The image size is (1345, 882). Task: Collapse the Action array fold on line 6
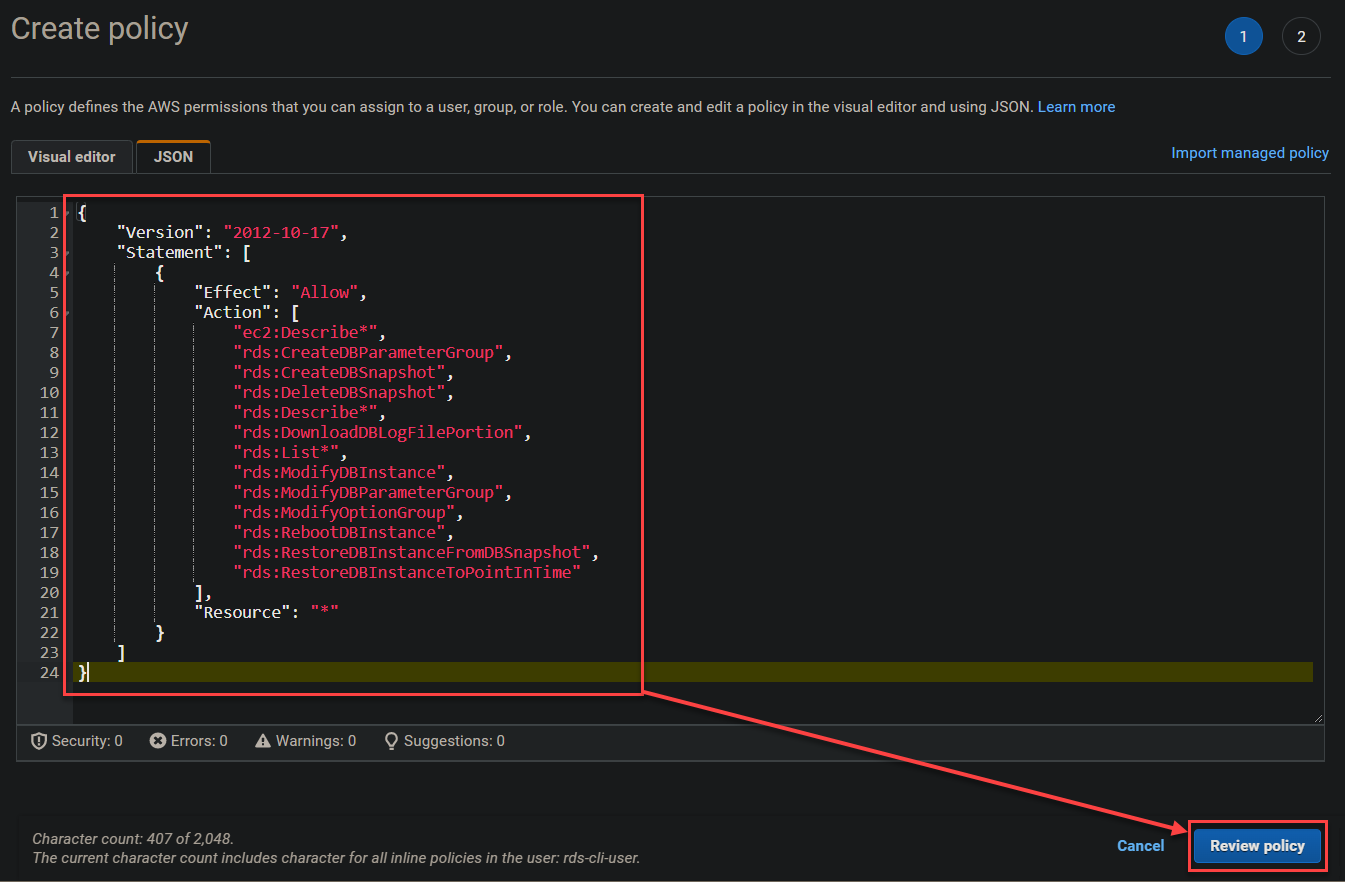67,313
